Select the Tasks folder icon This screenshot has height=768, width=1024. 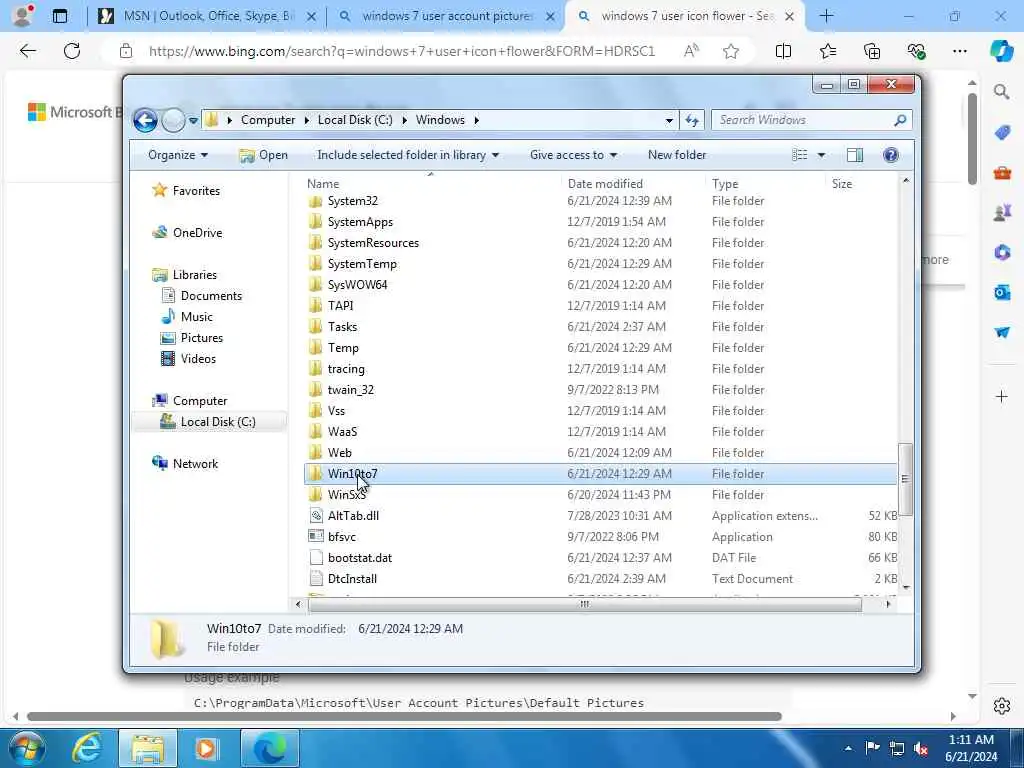pos(315,327)
